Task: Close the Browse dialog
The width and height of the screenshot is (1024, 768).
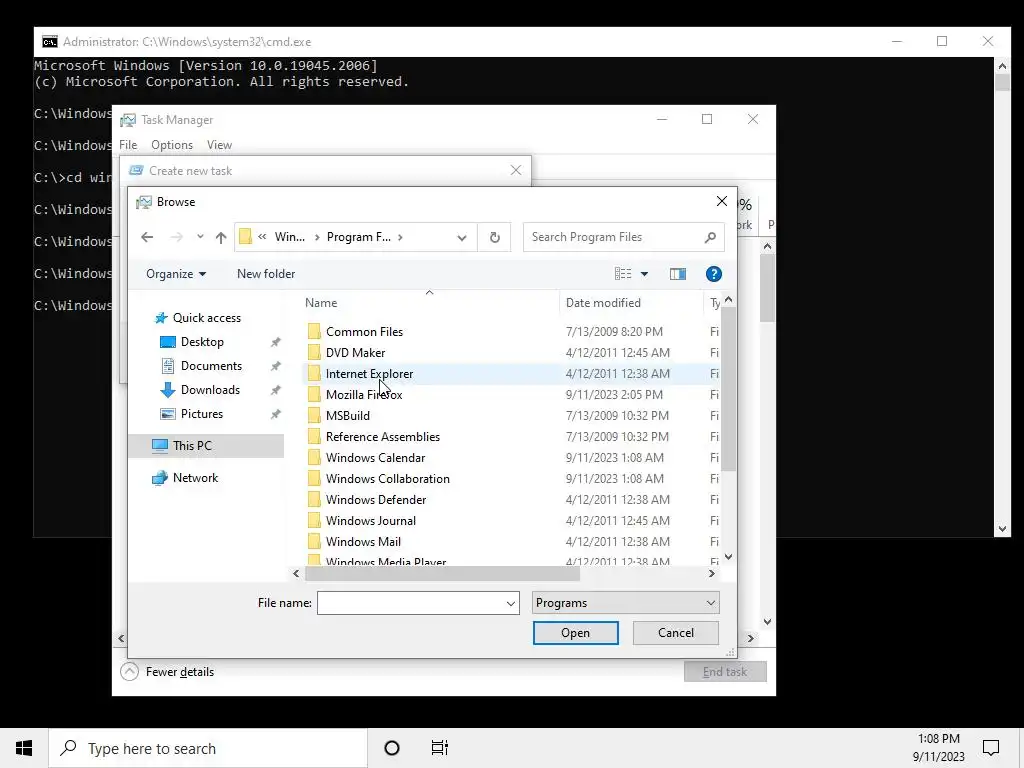Action: (722, 202)
